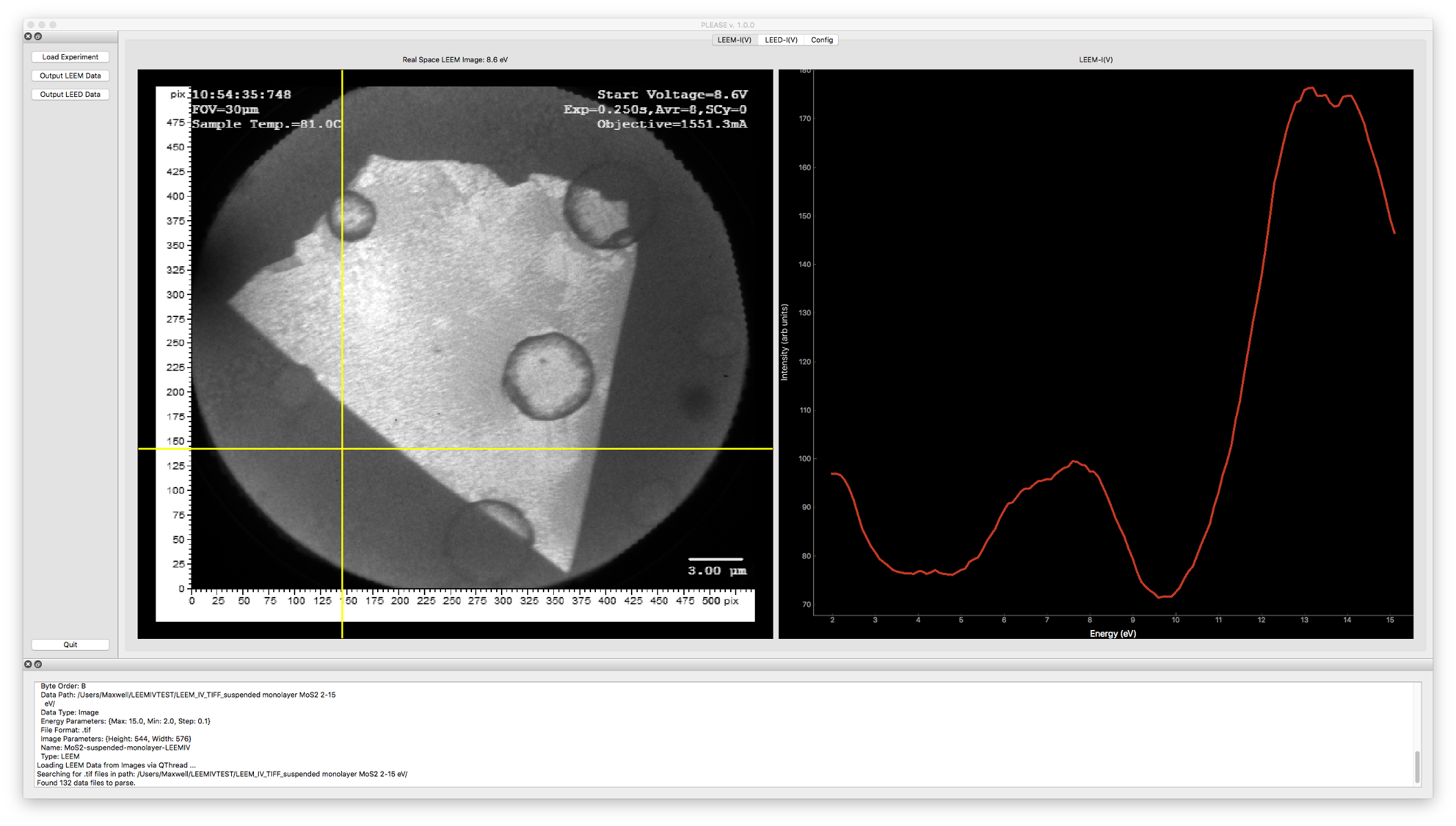Click Output LEEM Data button
This screenshot has height=826, width=1456.
click(x=70, y=76)
